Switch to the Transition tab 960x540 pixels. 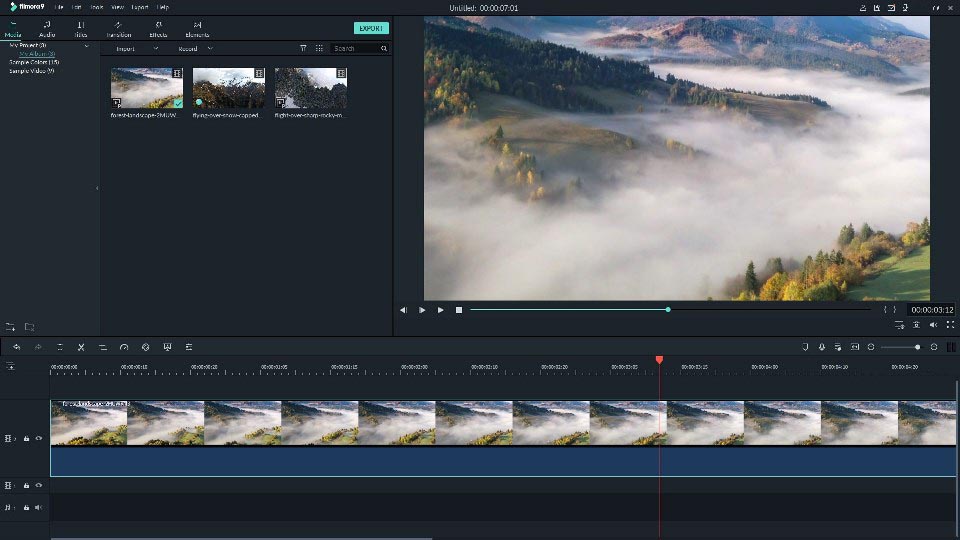coord(119,29)
